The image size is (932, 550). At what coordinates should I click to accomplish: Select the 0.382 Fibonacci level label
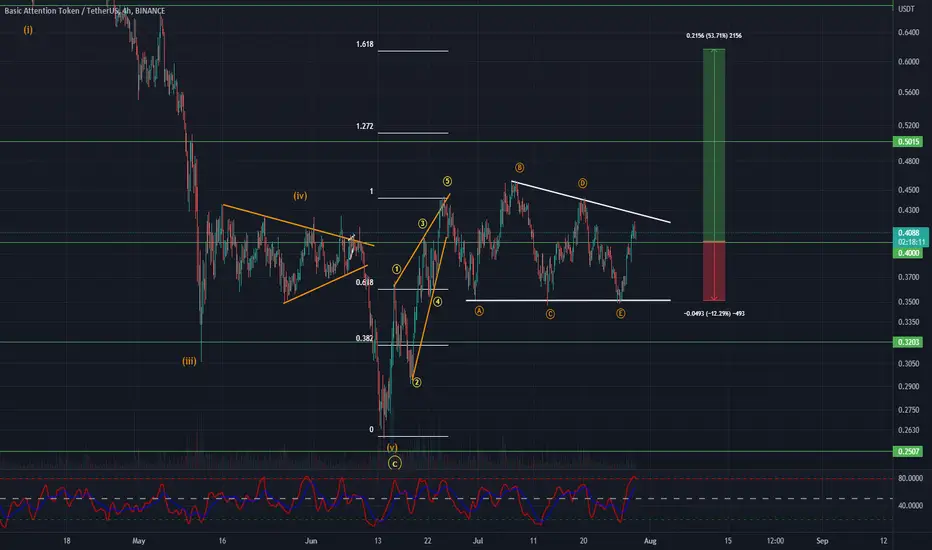pyautogui.click(x=364, y=338)
